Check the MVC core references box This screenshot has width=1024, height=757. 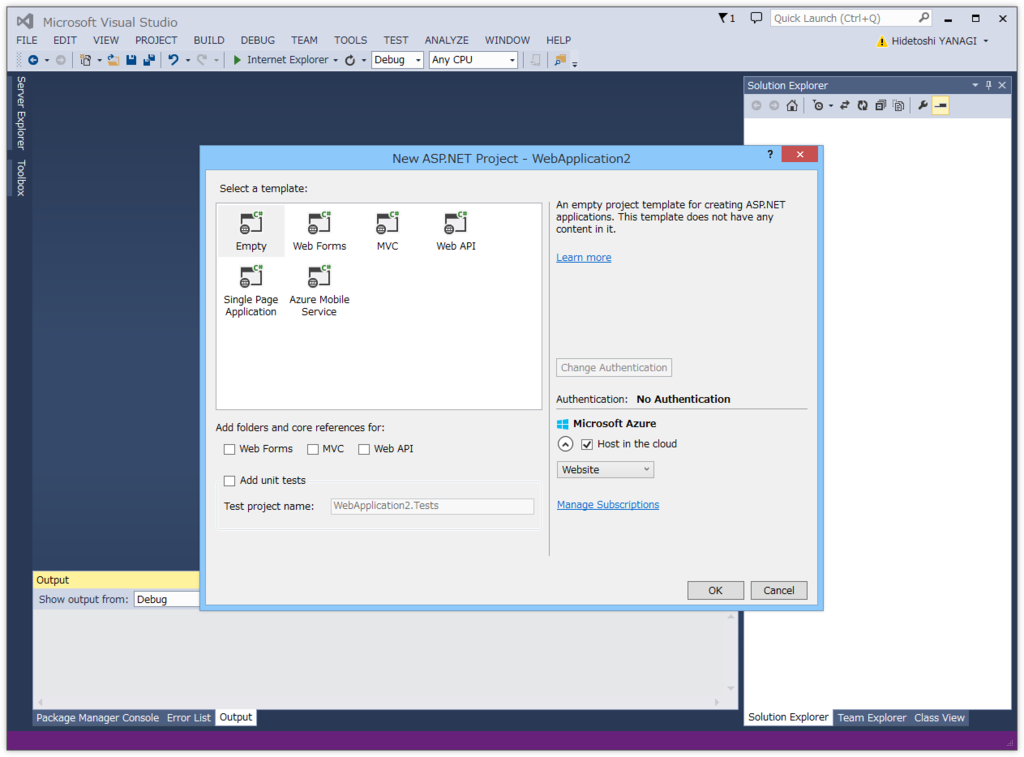313,449
